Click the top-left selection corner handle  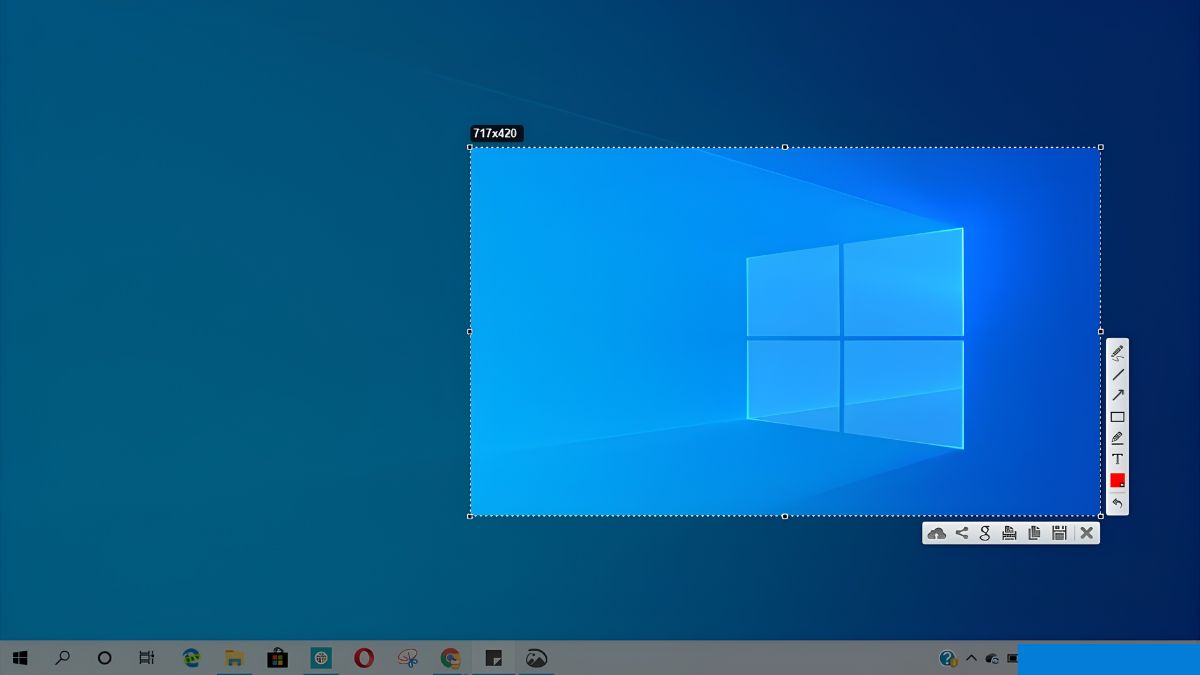(x=470, y=147)
